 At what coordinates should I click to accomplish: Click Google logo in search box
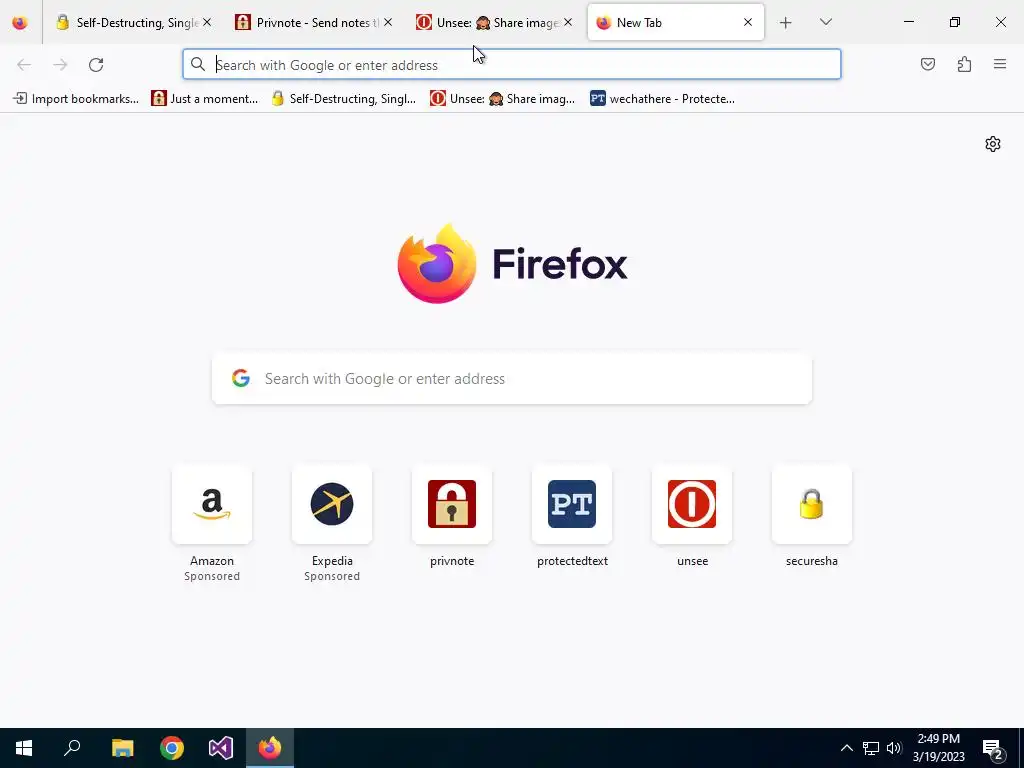click(241, 378)
